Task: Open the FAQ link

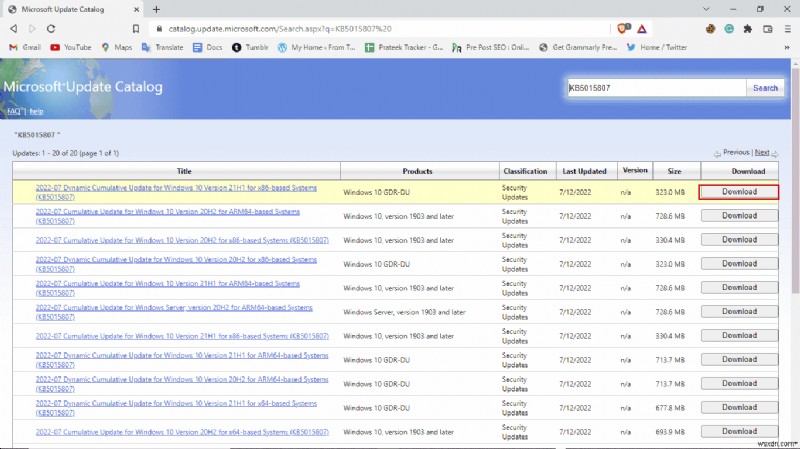Action: coord(14,111)
